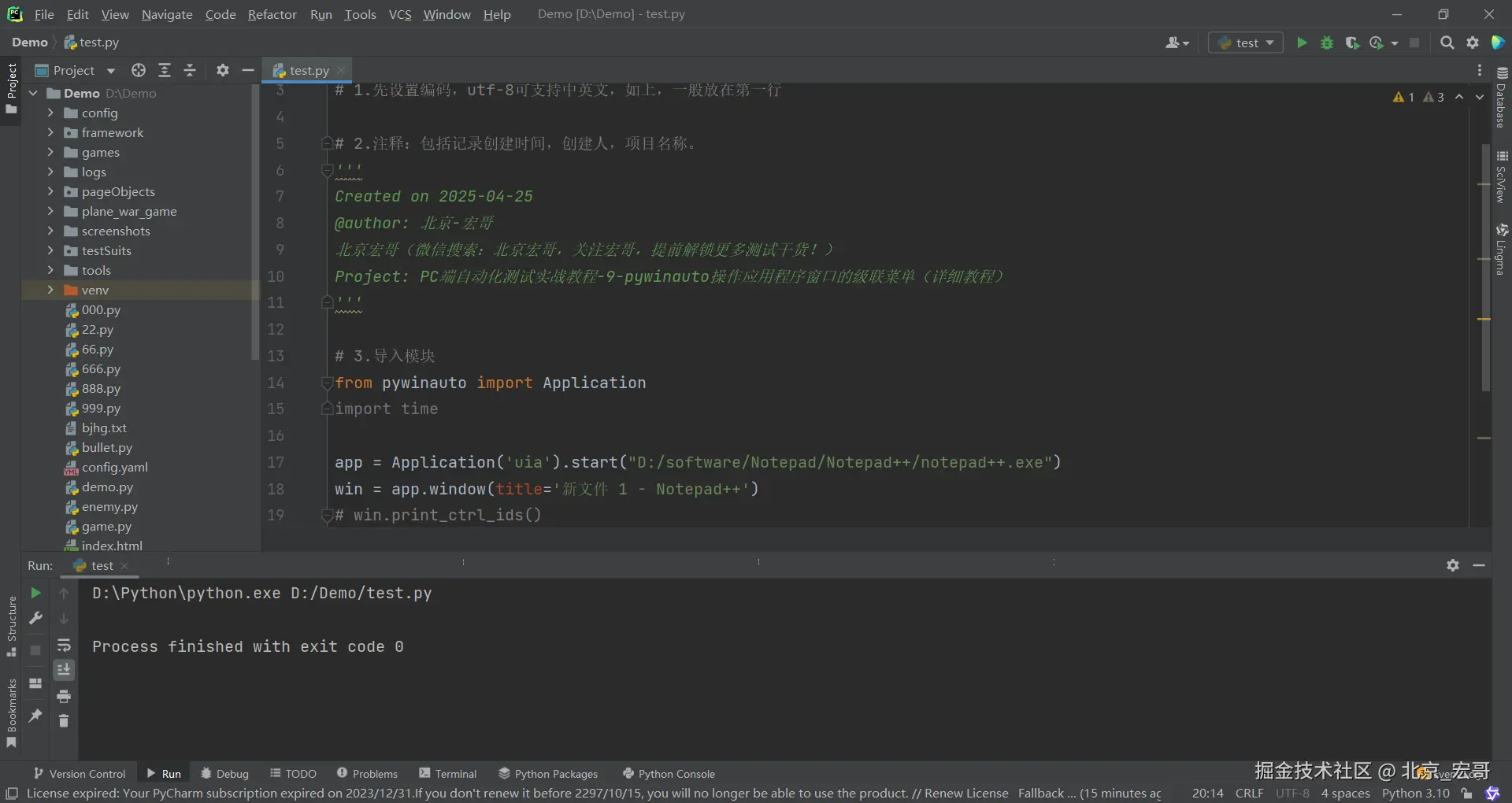Close the test Run tab
This screenshot has height=803, width=1512.
(124, 565)
